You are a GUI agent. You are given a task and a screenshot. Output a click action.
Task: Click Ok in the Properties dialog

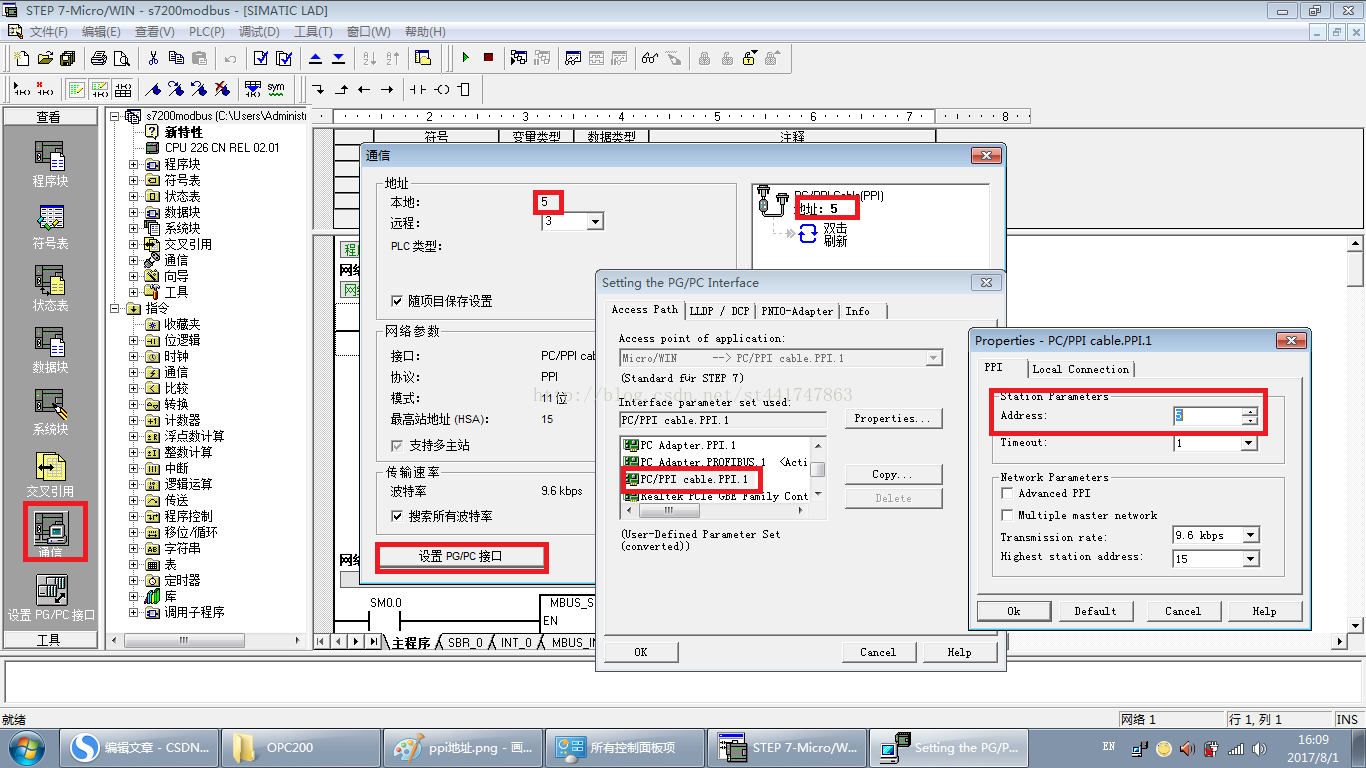pyautogui.click(x=1013, y=611)
